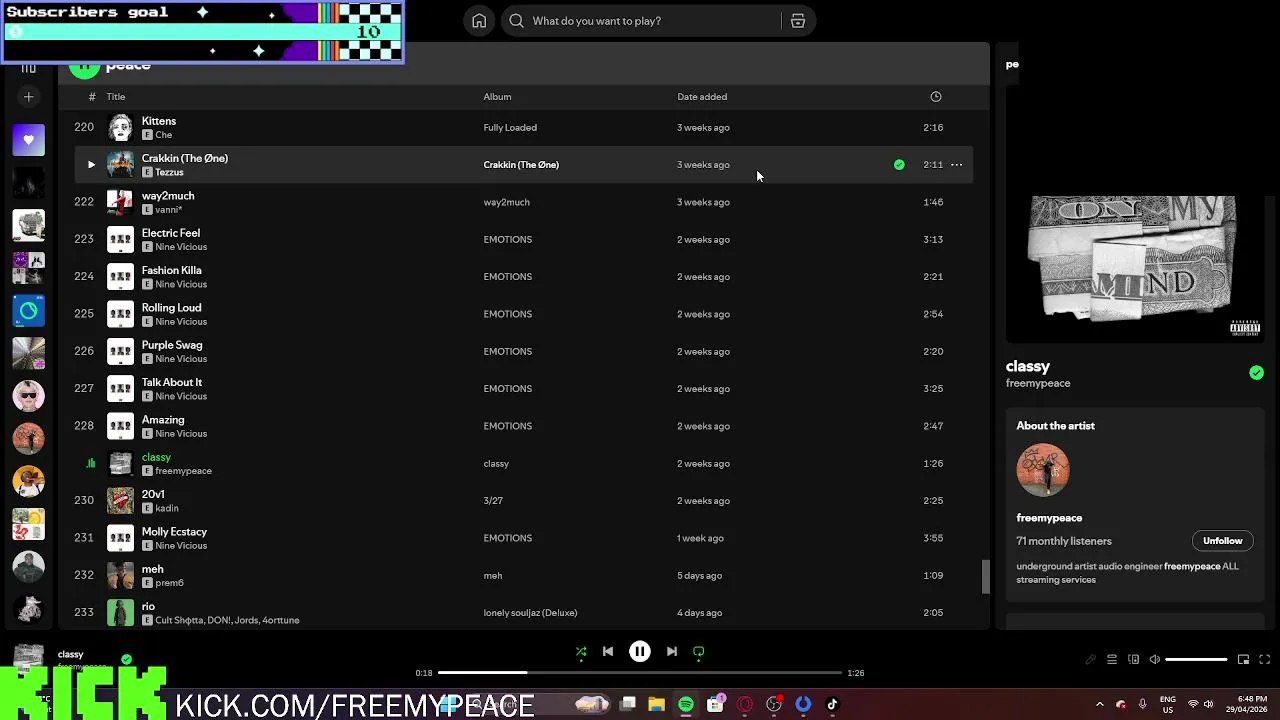Image resolution: width=1280 pixels, height=720 pixels.
Task: Go to Spotify Home
Action: [479, 21]
